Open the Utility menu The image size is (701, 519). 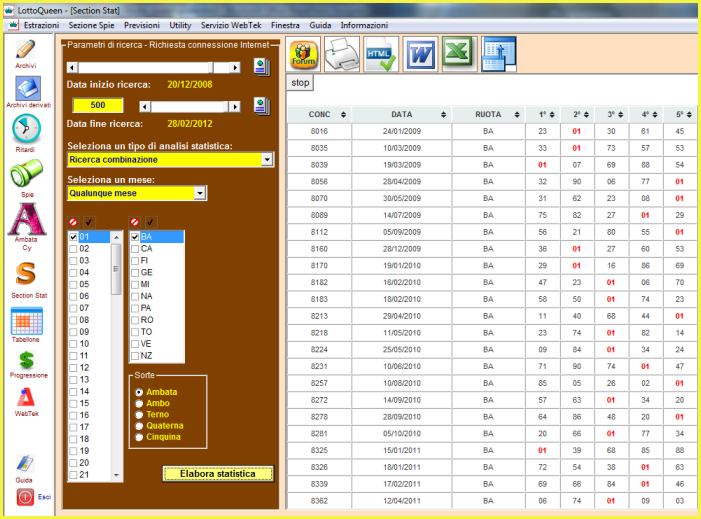click(x=180, y=25)
